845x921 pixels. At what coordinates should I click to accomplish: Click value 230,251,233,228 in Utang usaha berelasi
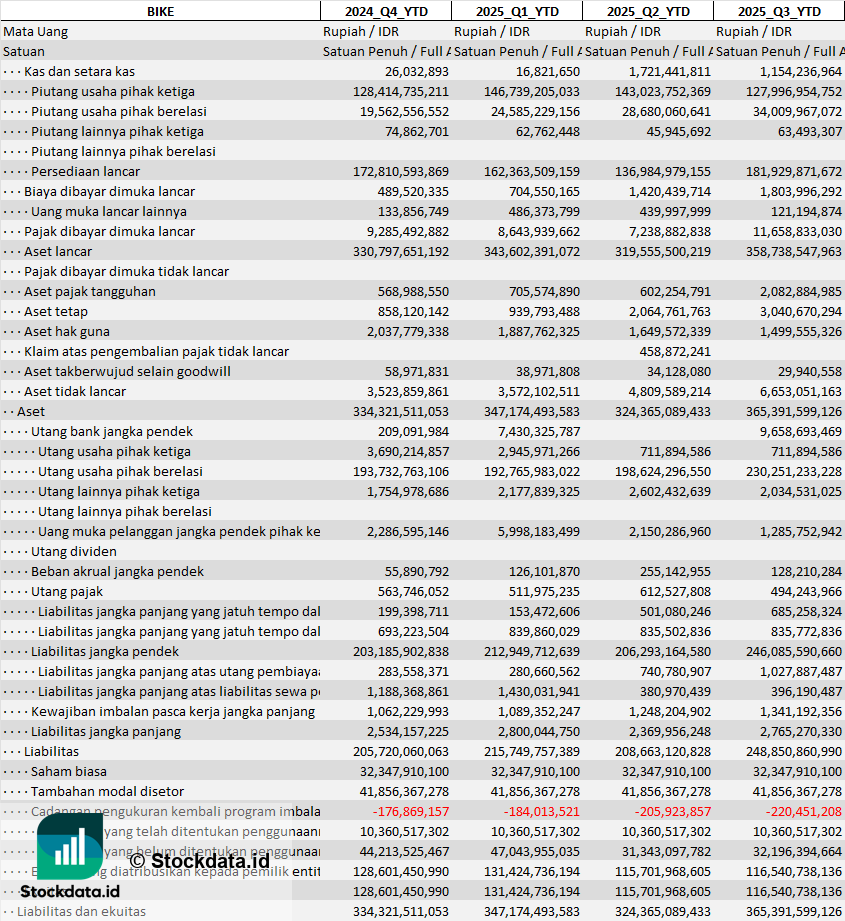(x=794, y=471)
